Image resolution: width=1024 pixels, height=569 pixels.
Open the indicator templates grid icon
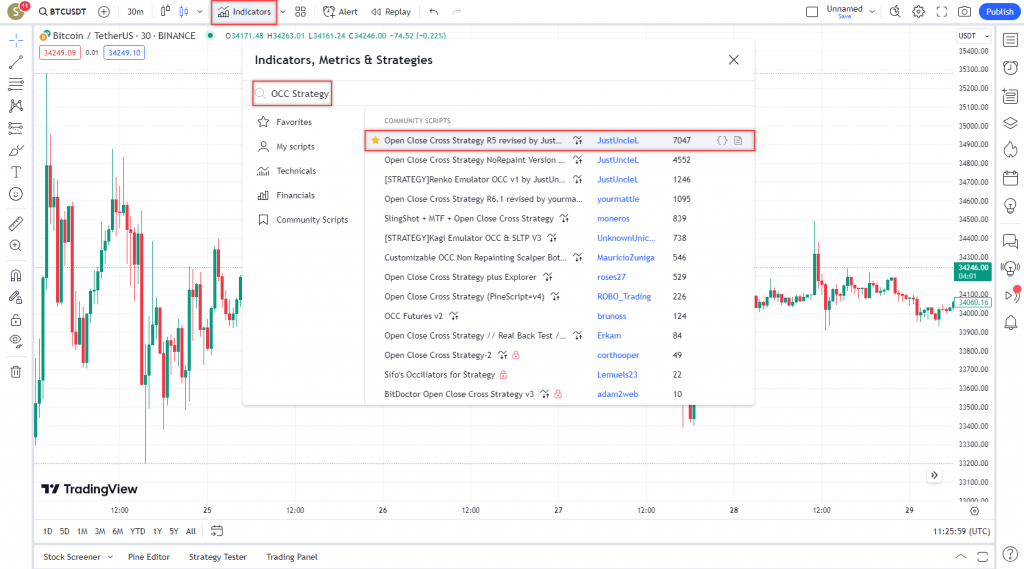click(x=300, y=12)
